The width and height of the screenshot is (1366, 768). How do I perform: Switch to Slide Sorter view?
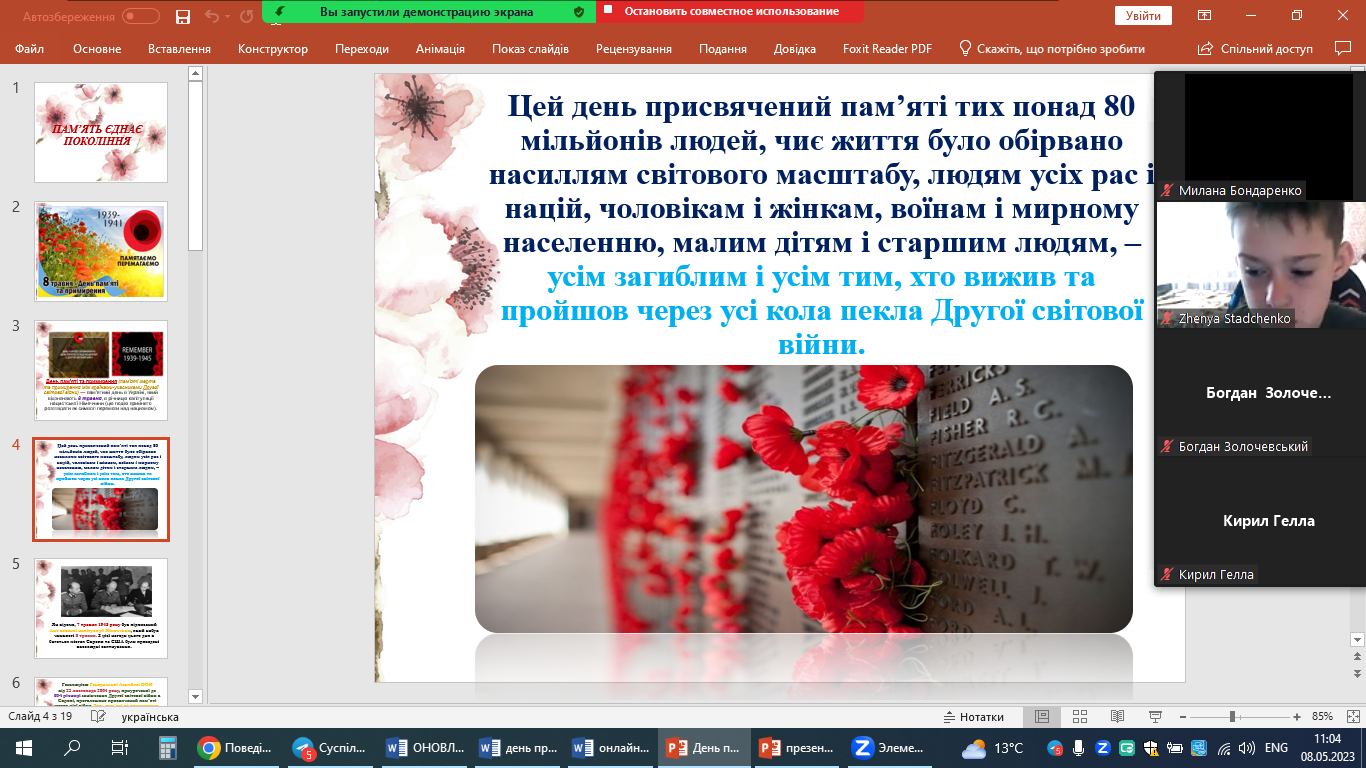coord(1079,717)
